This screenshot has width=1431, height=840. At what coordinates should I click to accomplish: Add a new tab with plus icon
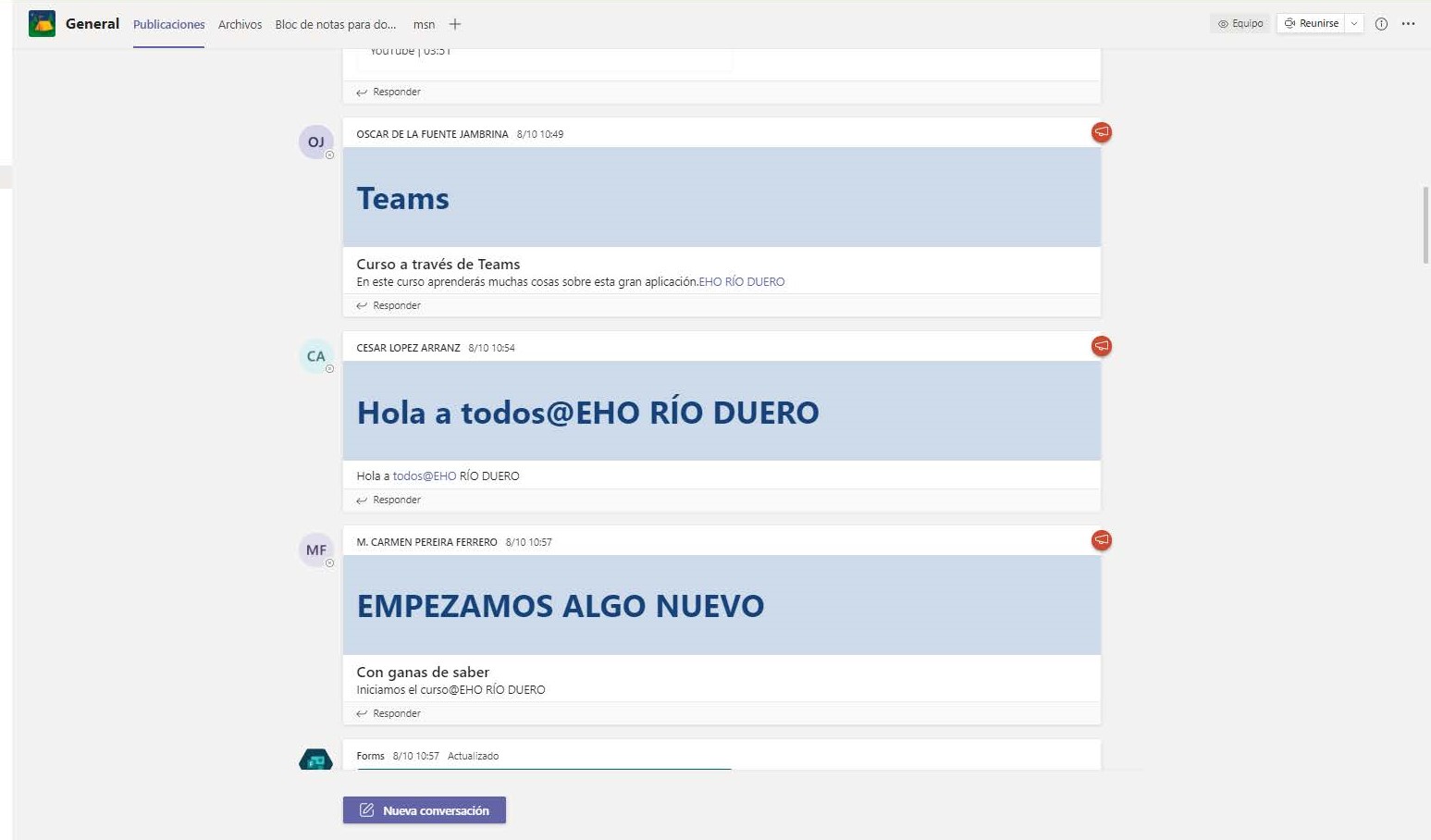[x=455, y=24]
